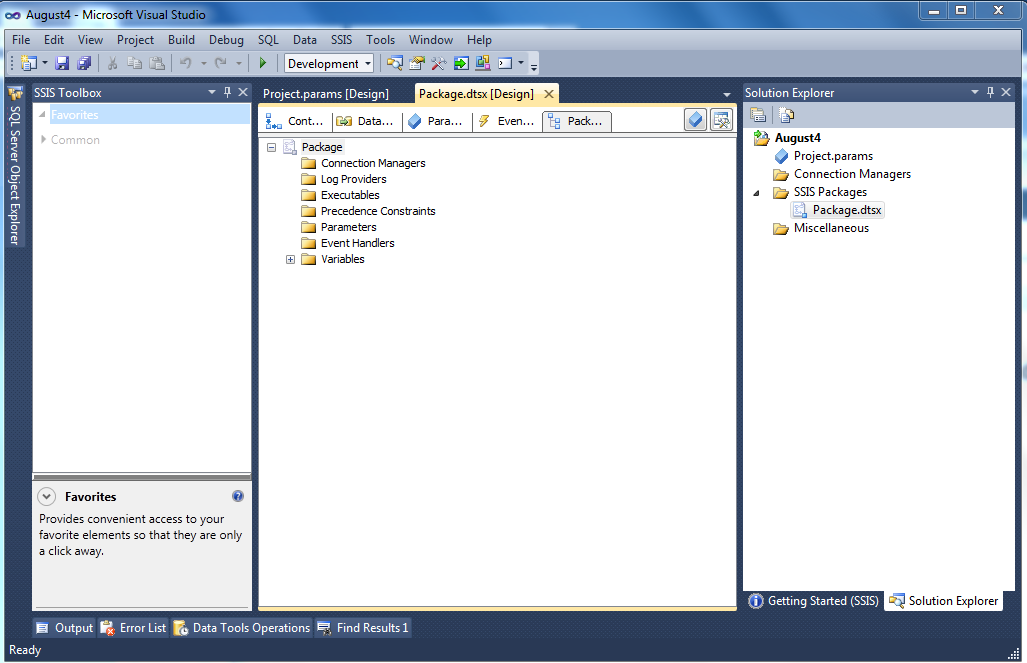Open the Output window tab
Screen dimensions: 1027x663
coord(65,628)
